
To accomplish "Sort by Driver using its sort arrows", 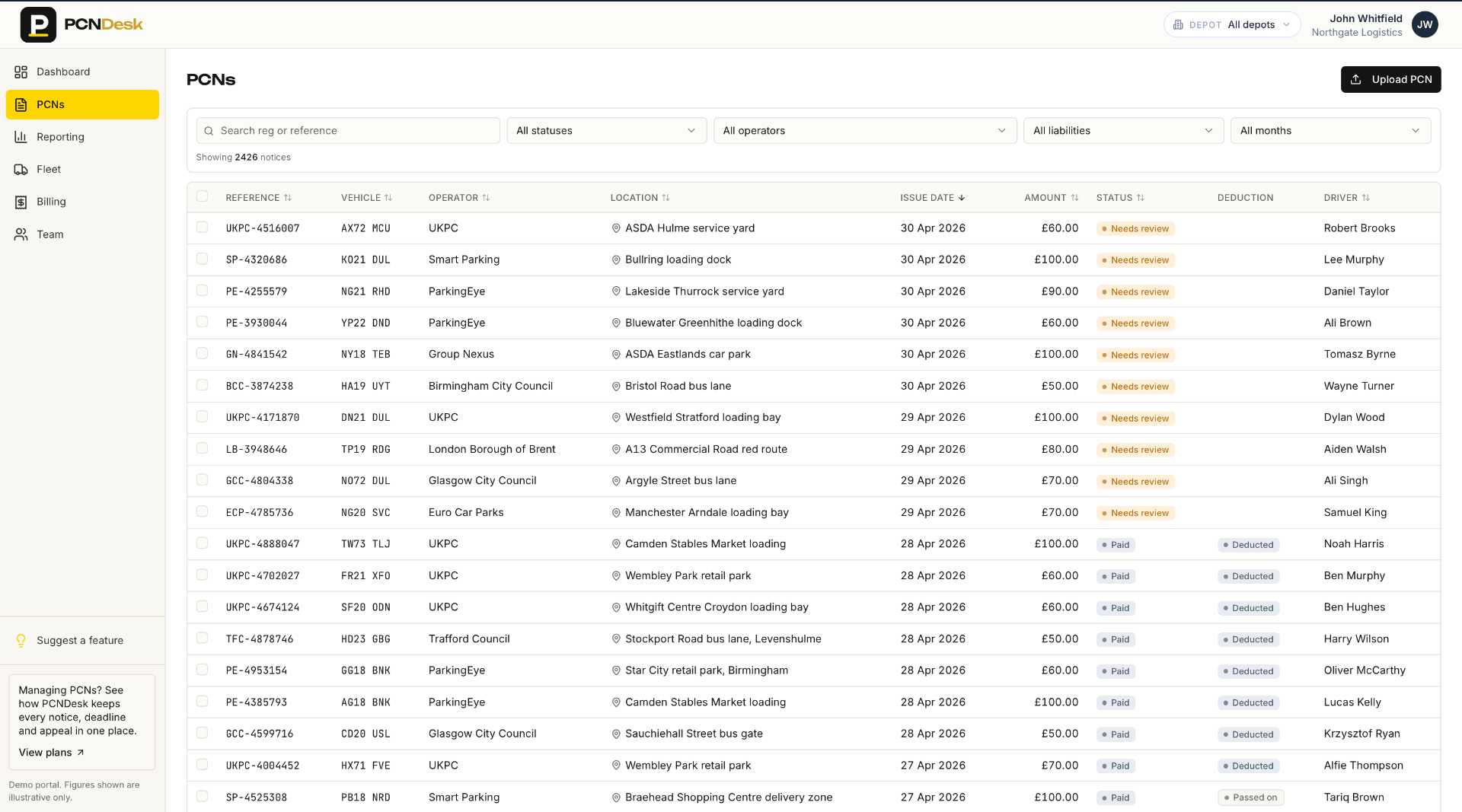I will coord(1366,198).
